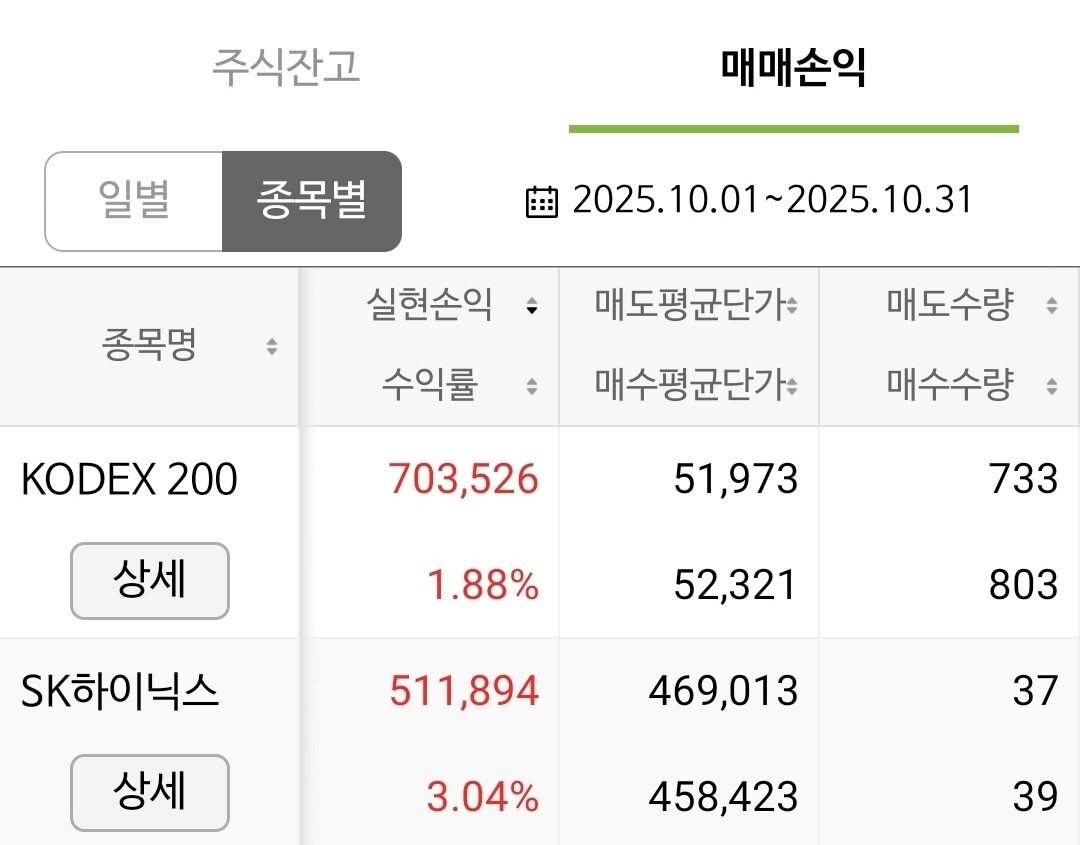Switch to 일별 view toggle

(134, 201)
